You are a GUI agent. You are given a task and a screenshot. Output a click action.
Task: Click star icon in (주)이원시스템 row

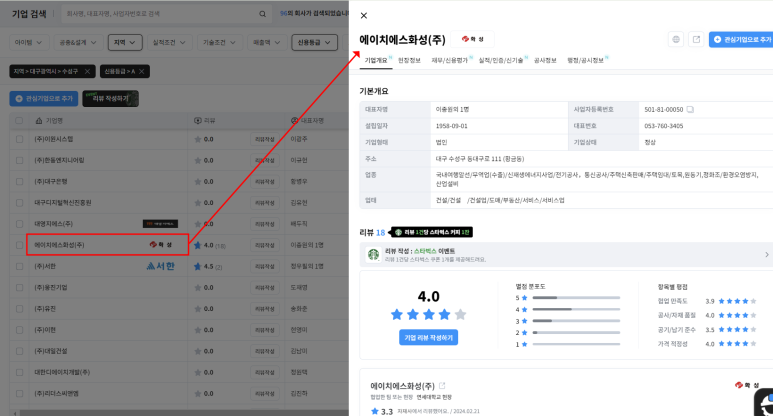[198, 139]
